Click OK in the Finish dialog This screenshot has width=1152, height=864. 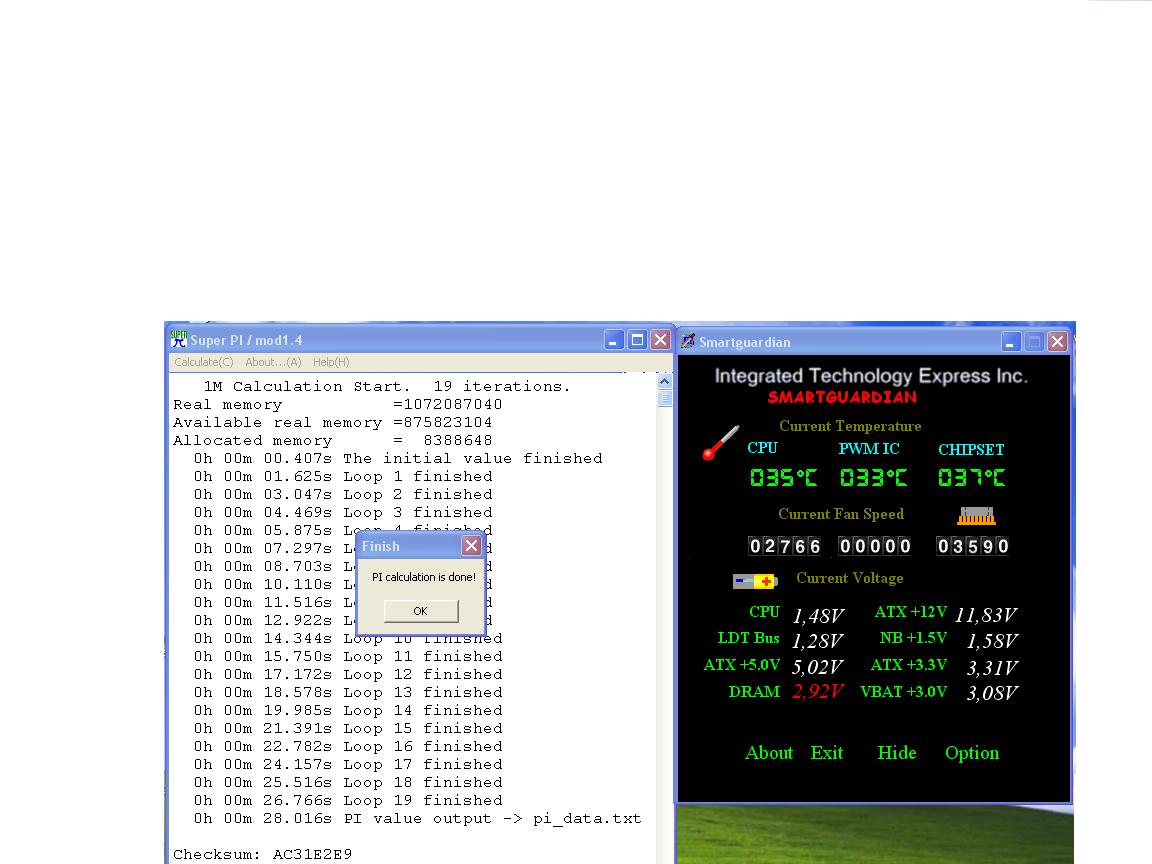[x=421, y=611]
